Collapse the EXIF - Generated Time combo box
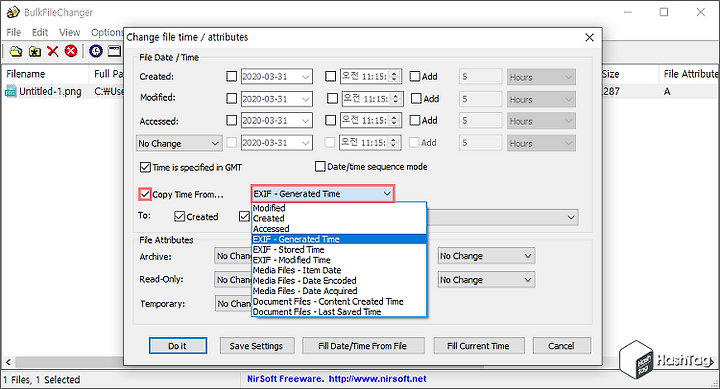 (387, 194)
